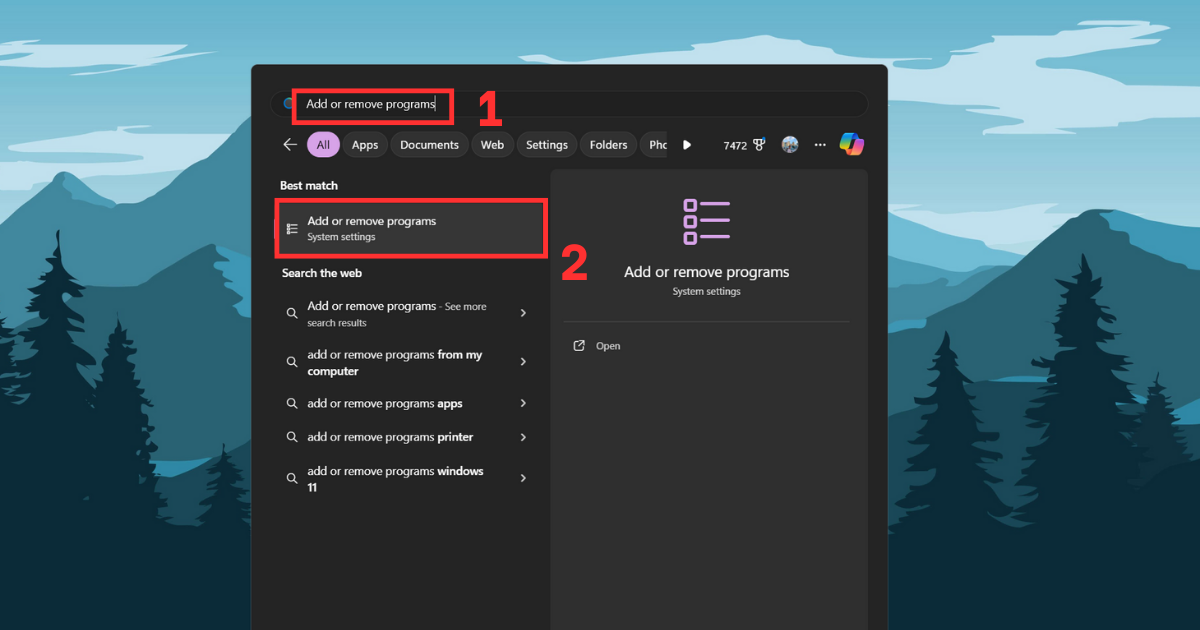
Task: Click the back arrow beside the filters
Action: 289,144
